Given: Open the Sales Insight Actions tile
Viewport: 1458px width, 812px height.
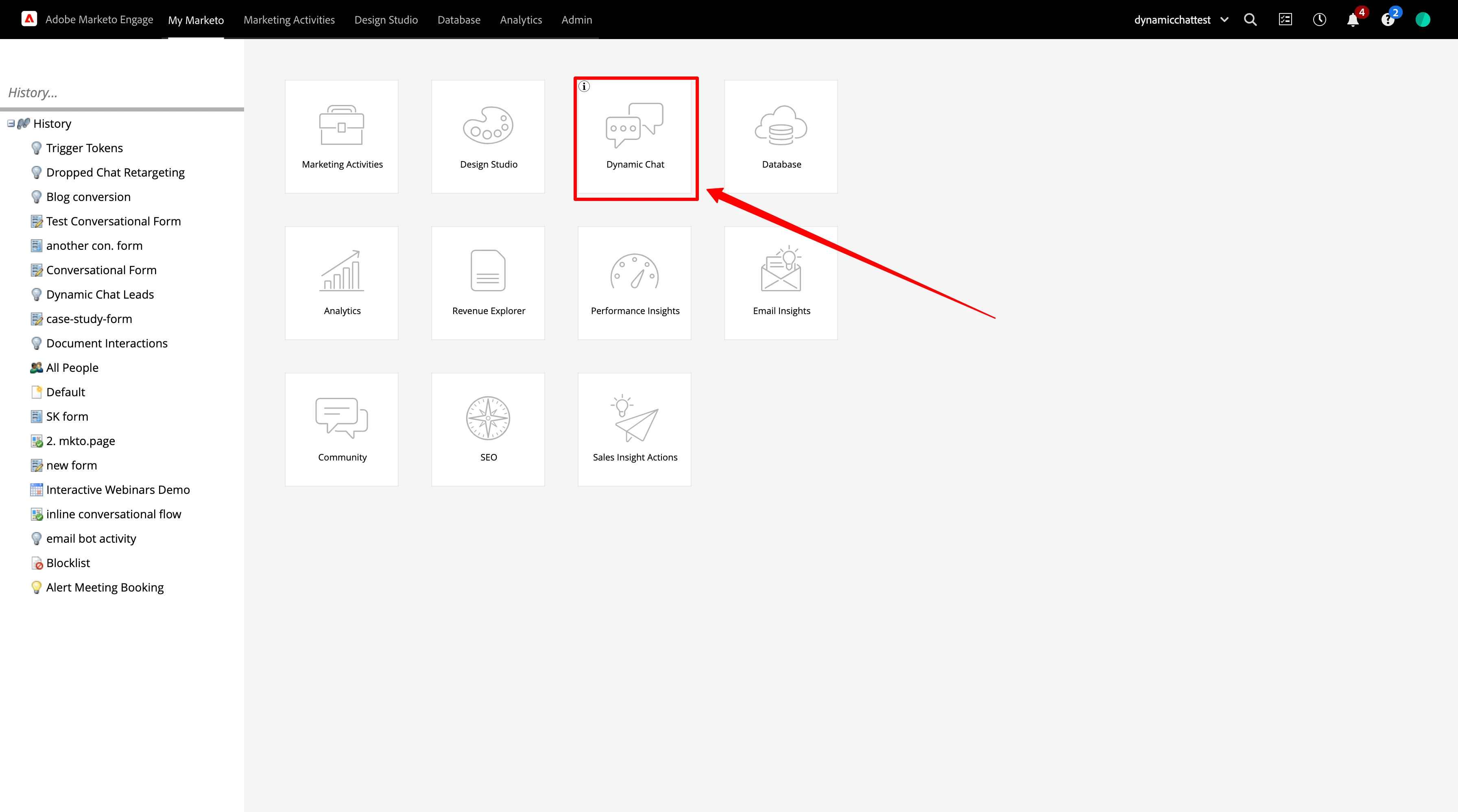Looking at the screenshot, I should coord(635,430).
